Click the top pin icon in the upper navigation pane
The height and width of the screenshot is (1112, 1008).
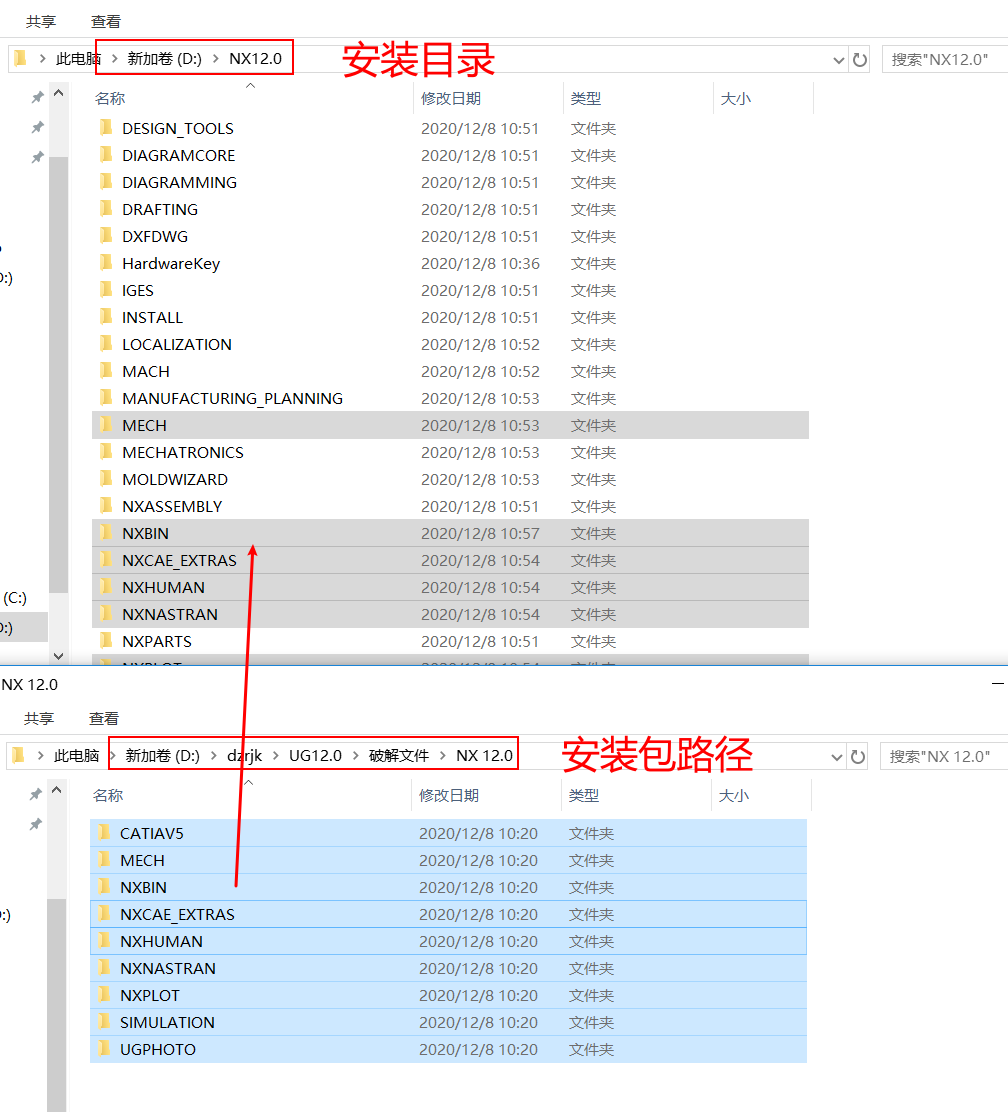pos(37,97)
